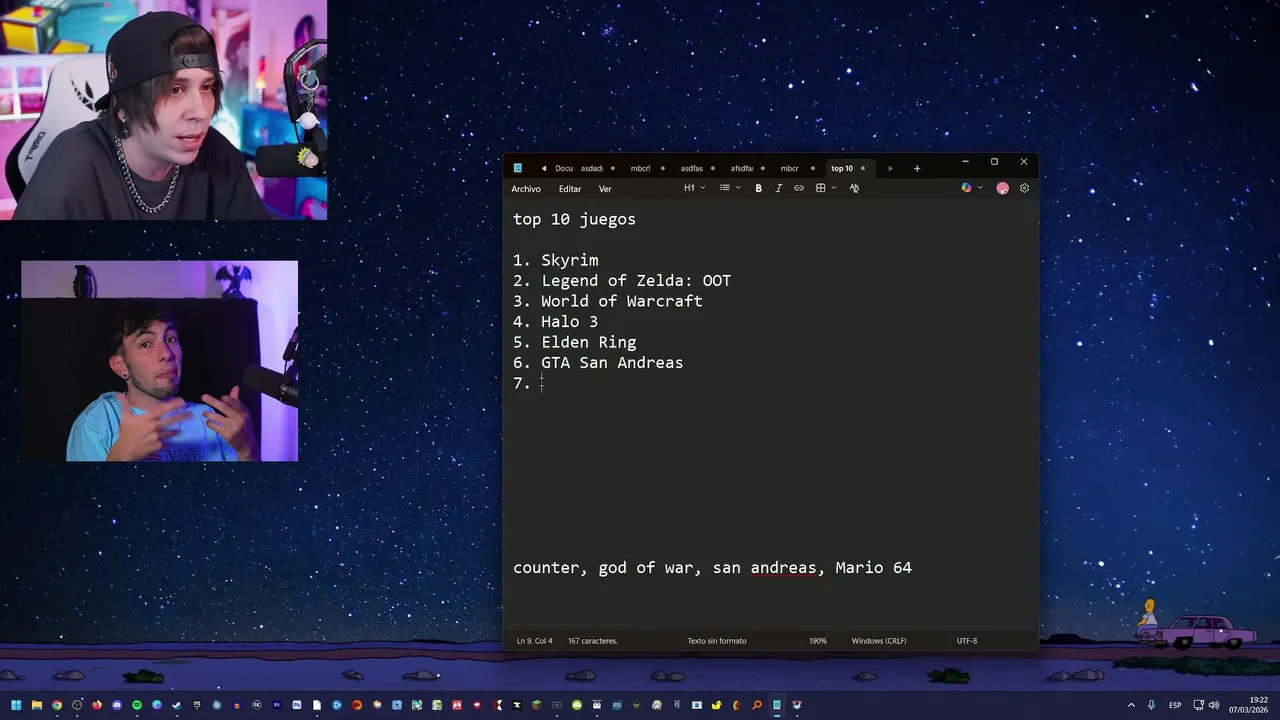Open Windows (CRLF) line ending selector
This screenshot has width=1280, height=720.
[879, 641]
